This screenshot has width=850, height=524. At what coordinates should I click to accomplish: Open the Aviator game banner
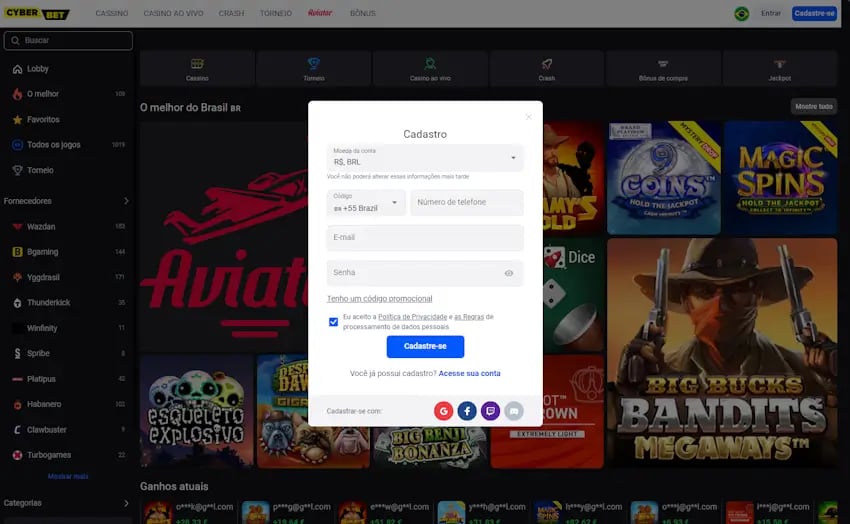point(224,237)
